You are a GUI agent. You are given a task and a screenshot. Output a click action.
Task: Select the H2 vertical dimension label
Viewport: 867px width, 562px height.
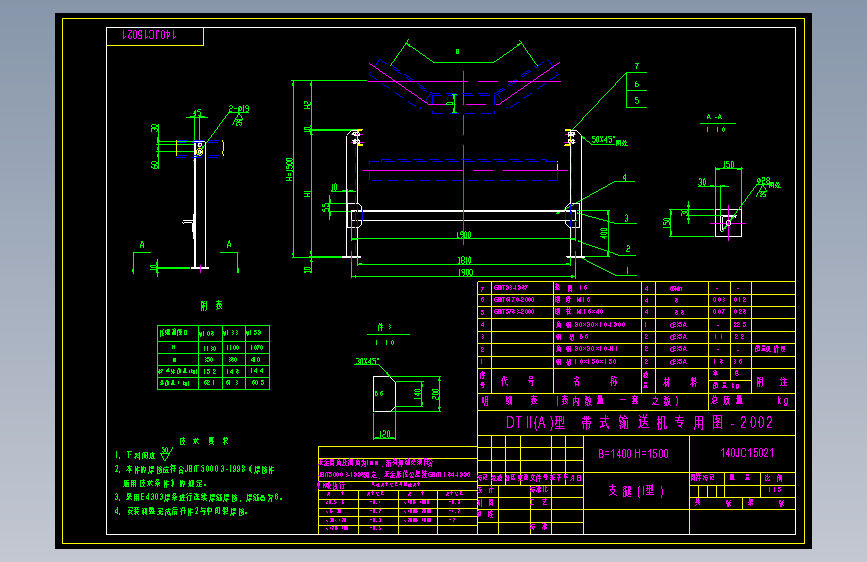308,105
